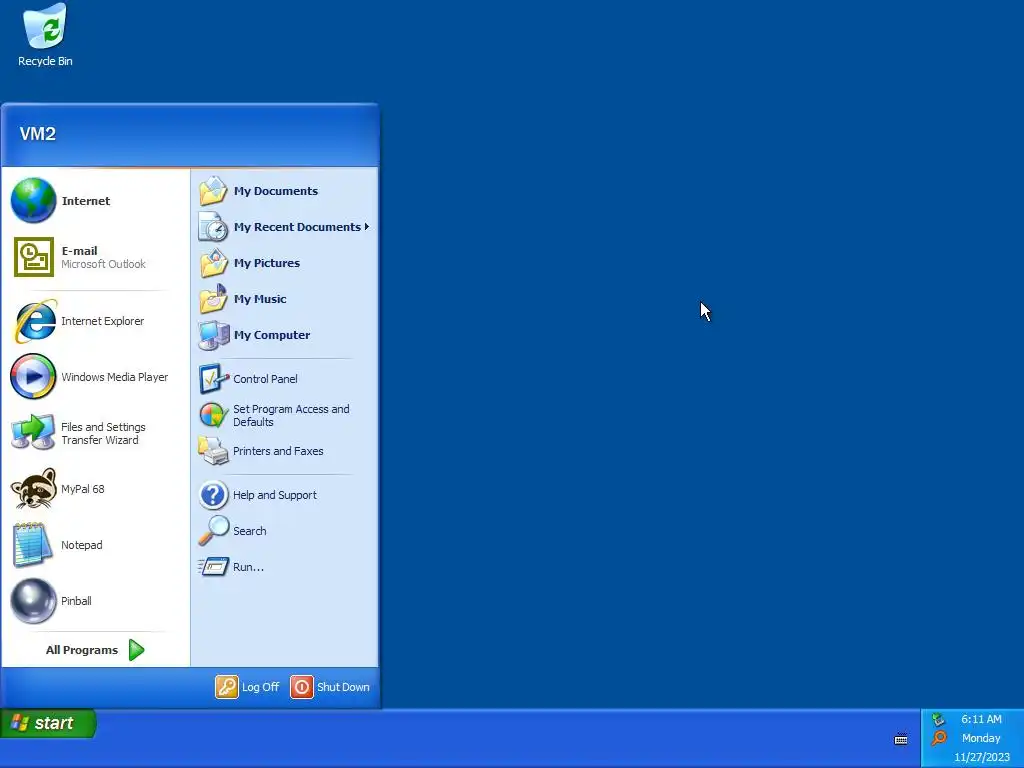This screenshot has height=768, width=1024.
Task: Click the Start button
Action: (x=48, y=723)
